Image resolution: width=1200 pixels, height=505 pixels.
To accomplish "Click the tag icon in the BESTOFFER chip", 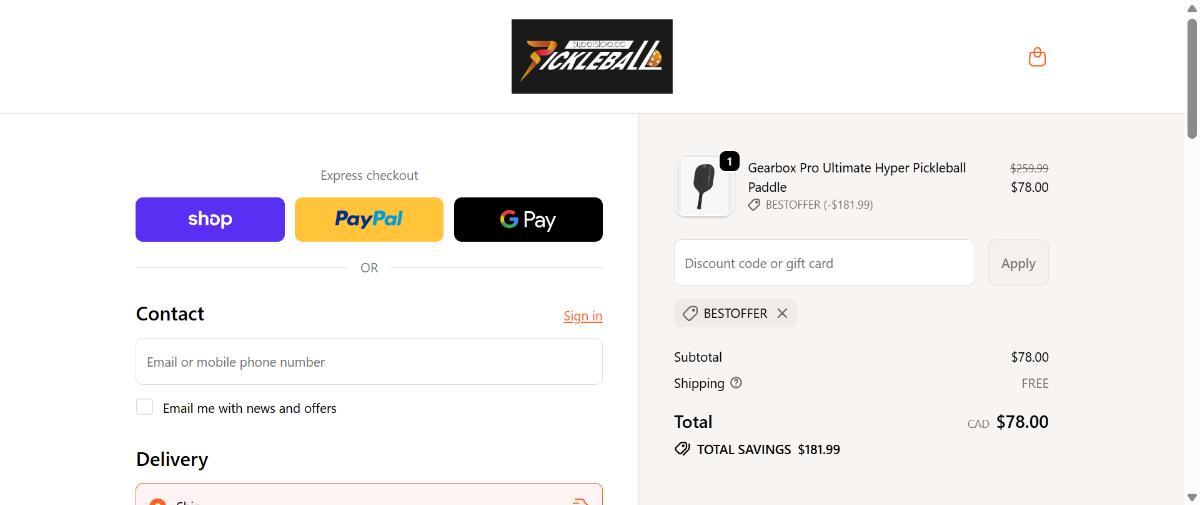I will click(690, 313).
